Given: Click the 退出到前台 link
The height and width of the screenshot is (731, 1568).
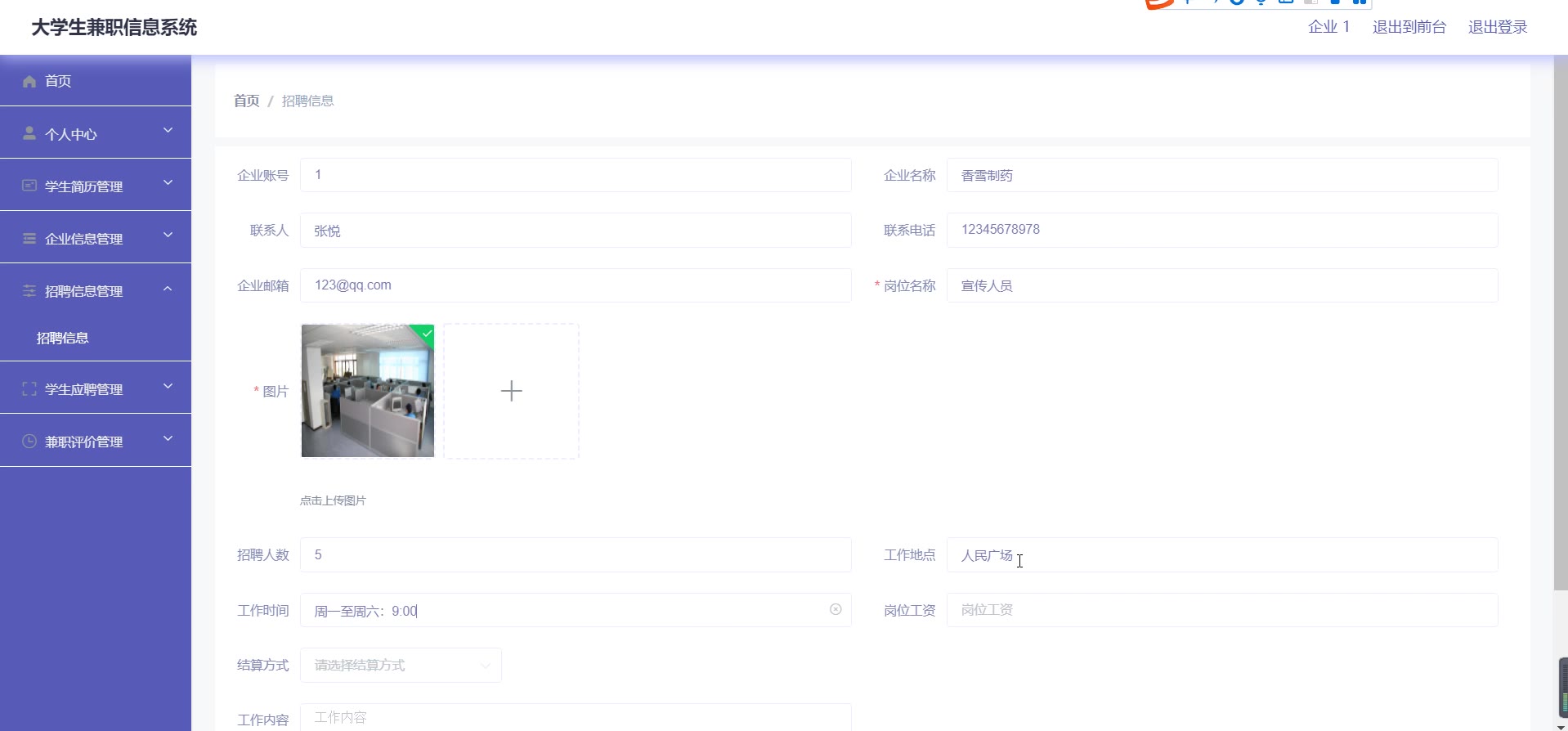Looking at the screenshot, I should pos(1409,27).
